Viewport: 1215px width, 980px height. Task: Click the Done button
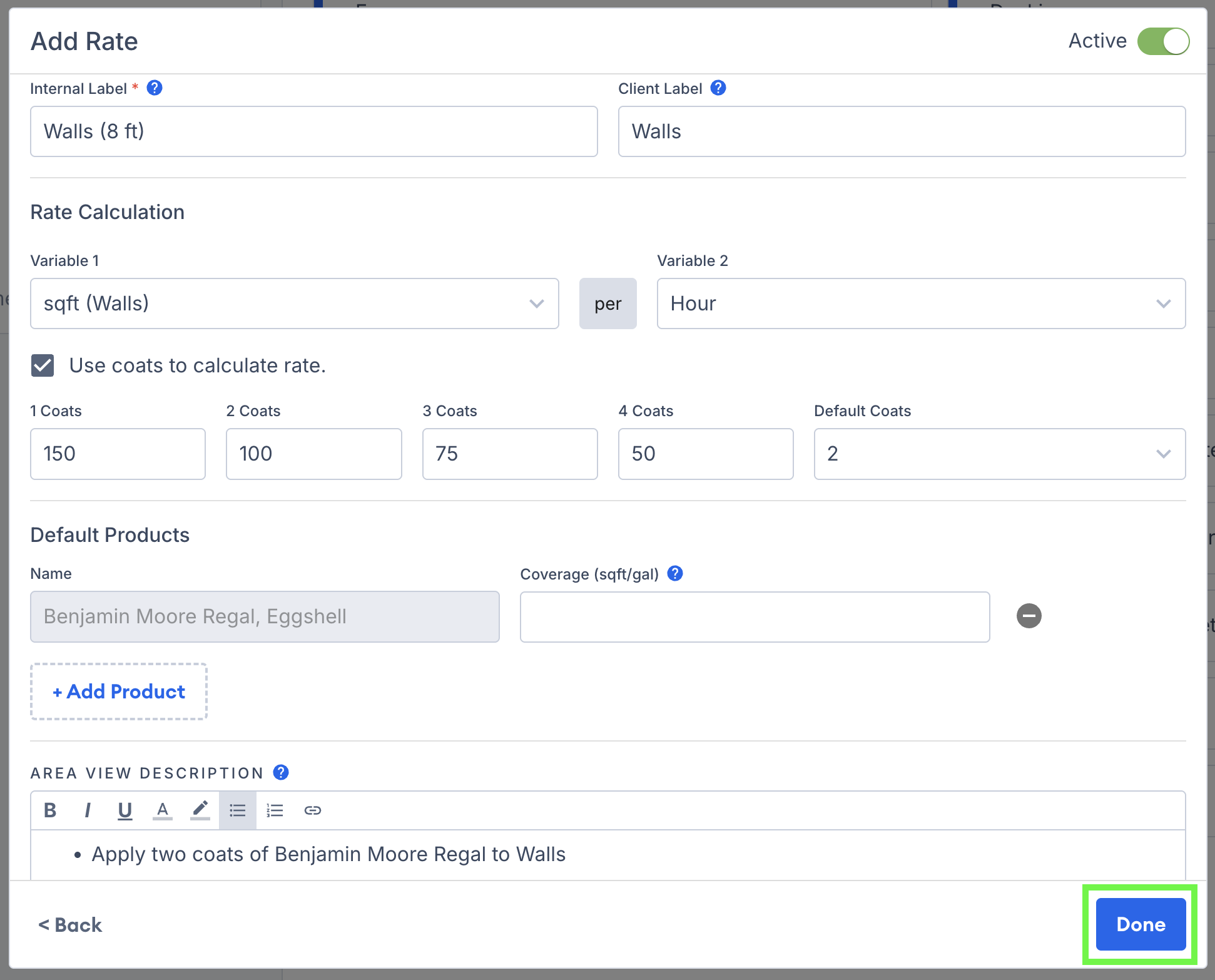pyautogui.click(x=1141, y=924)
